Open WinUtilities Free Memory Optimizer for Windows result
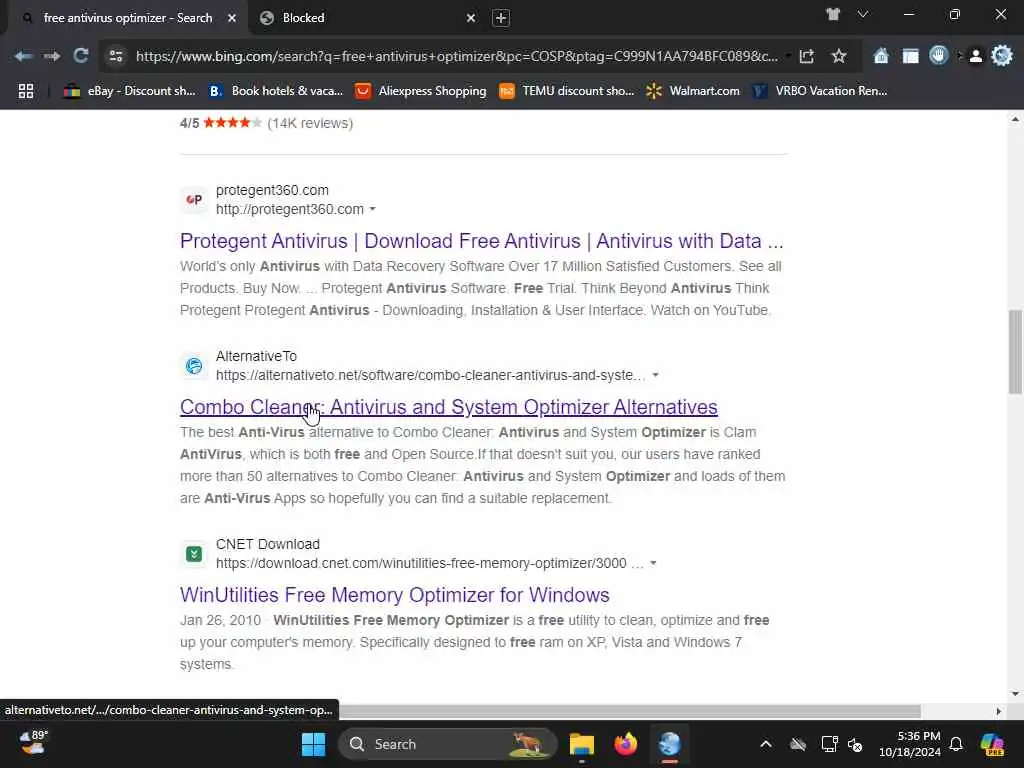1024x768 pixels. [x=394, y=595]
